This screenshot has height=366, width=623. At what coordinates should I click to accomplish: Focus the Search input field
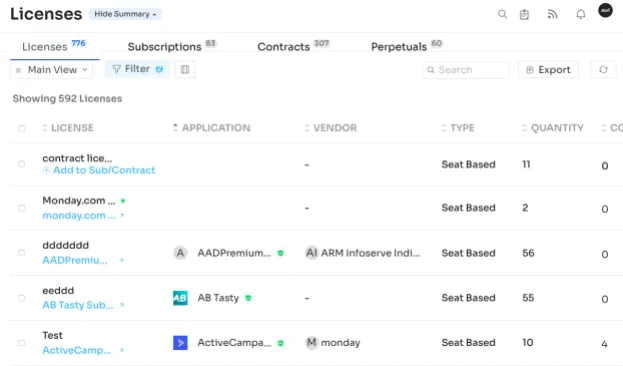coord(466,70)
